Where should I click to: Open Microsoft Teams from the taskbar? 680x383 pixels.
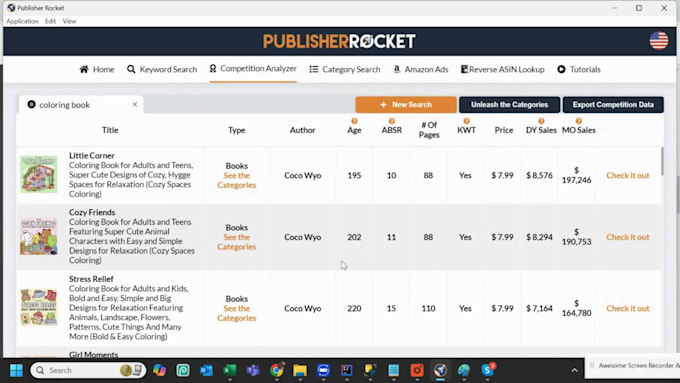253,370
